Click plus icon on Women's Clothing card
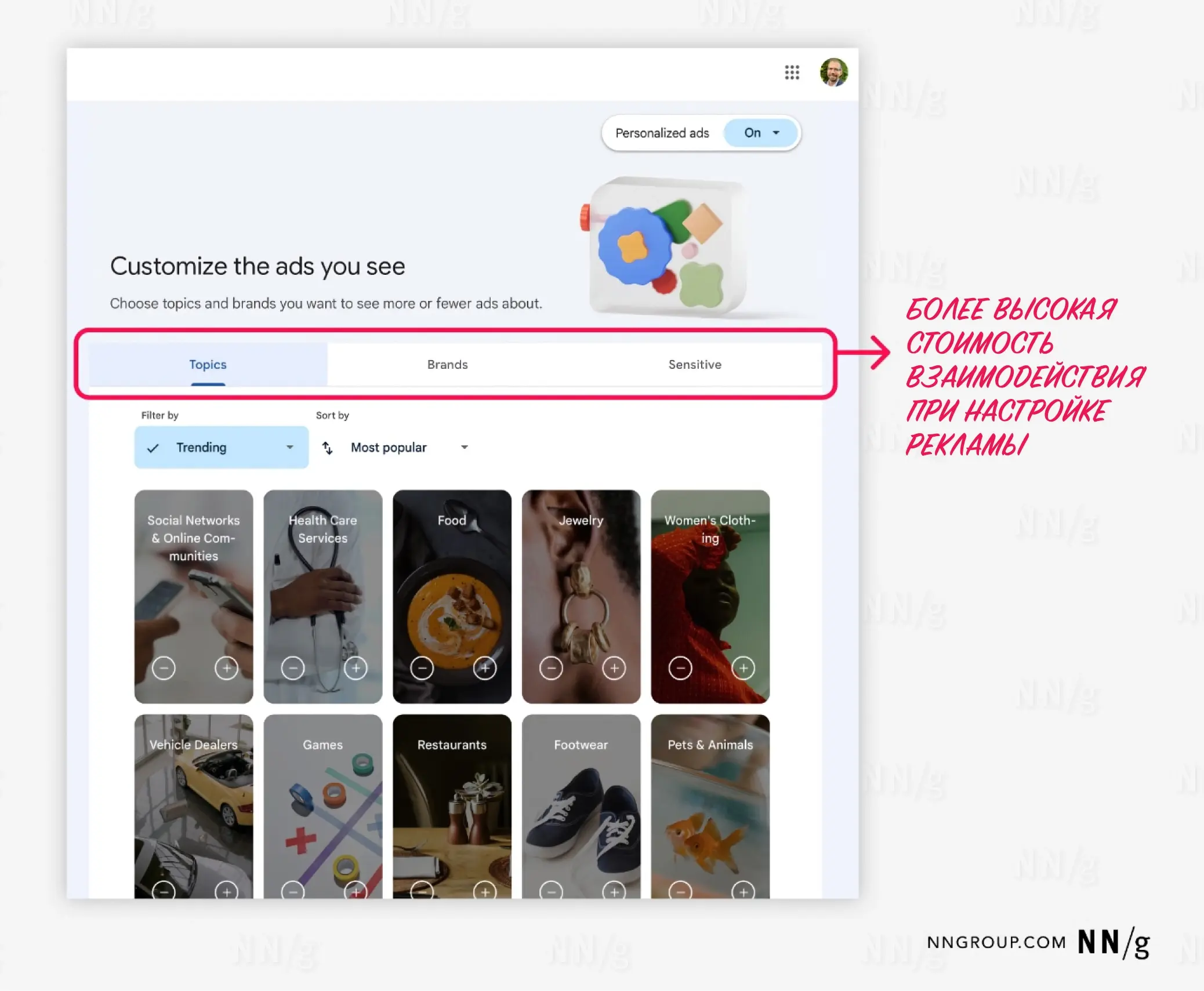The image size is (1204, 991). point(743,668)
